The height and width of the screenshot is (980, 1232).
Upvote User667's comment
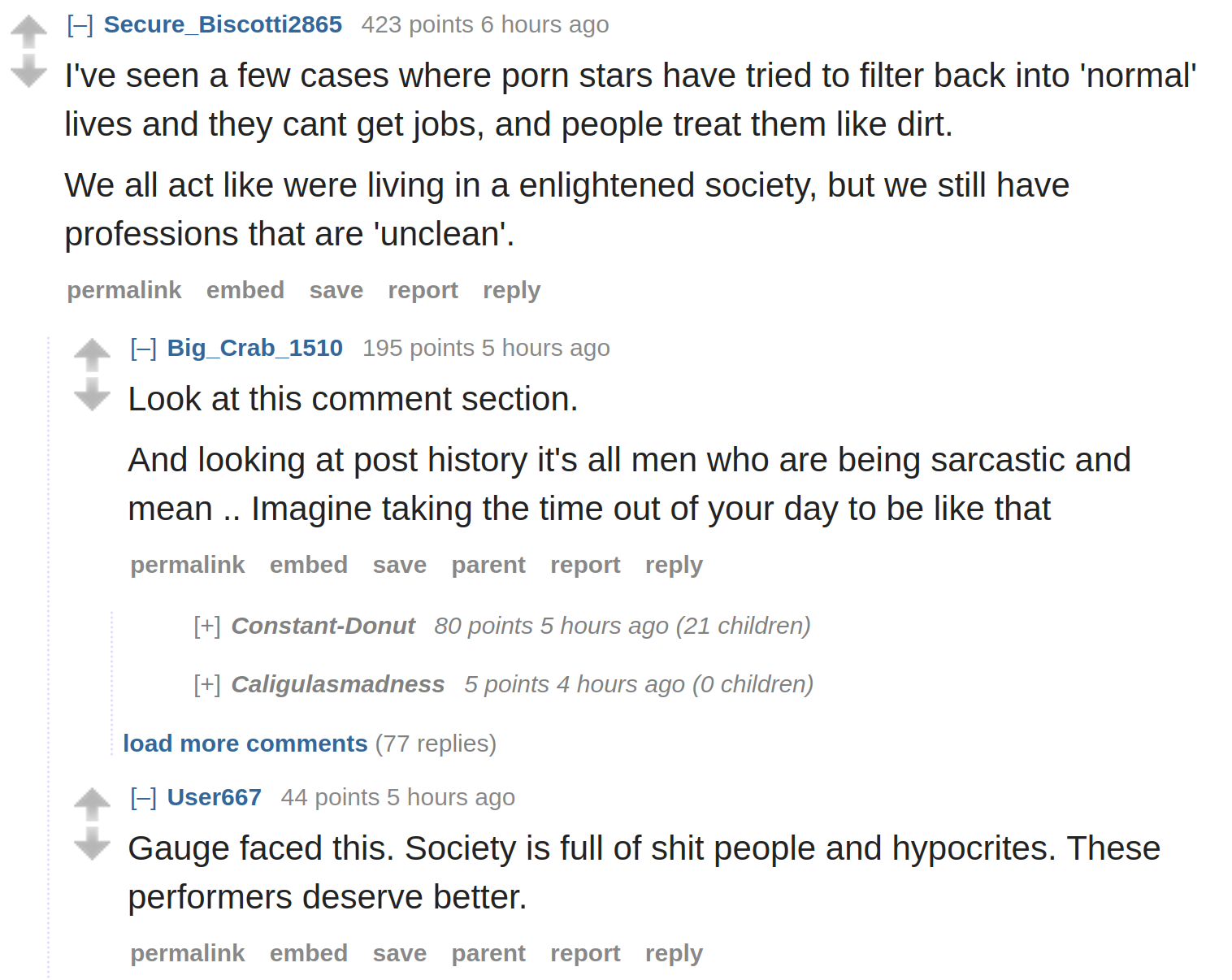click(x=92, y=804)
